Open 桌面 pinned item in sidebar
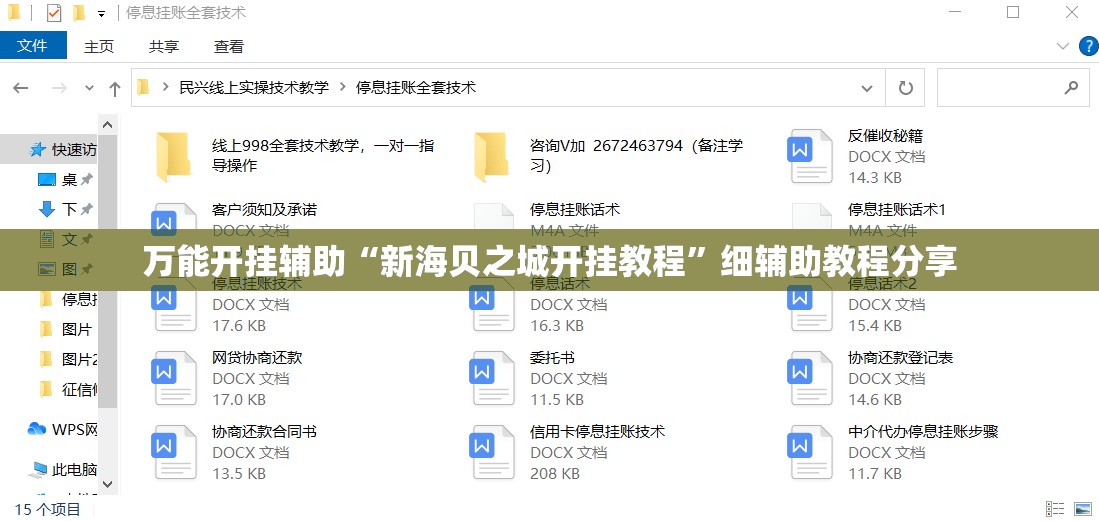The height and width of the screenshot is (521, 1099). (64, 180)
